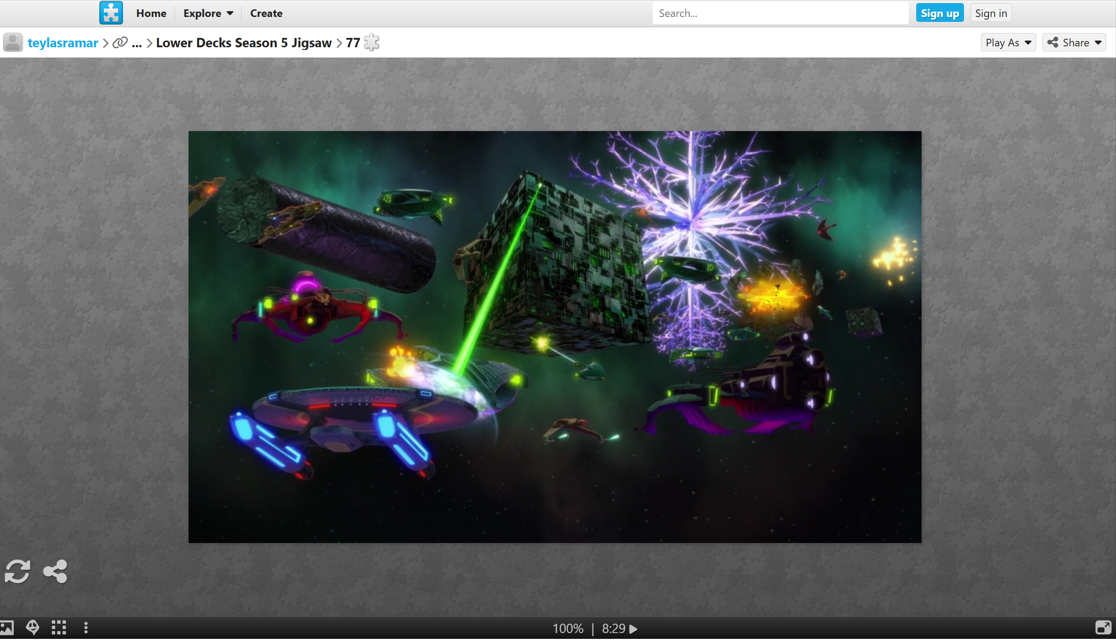Click the completed puzzle image
Screen dimensions: 1116x640
click(554, 337)
